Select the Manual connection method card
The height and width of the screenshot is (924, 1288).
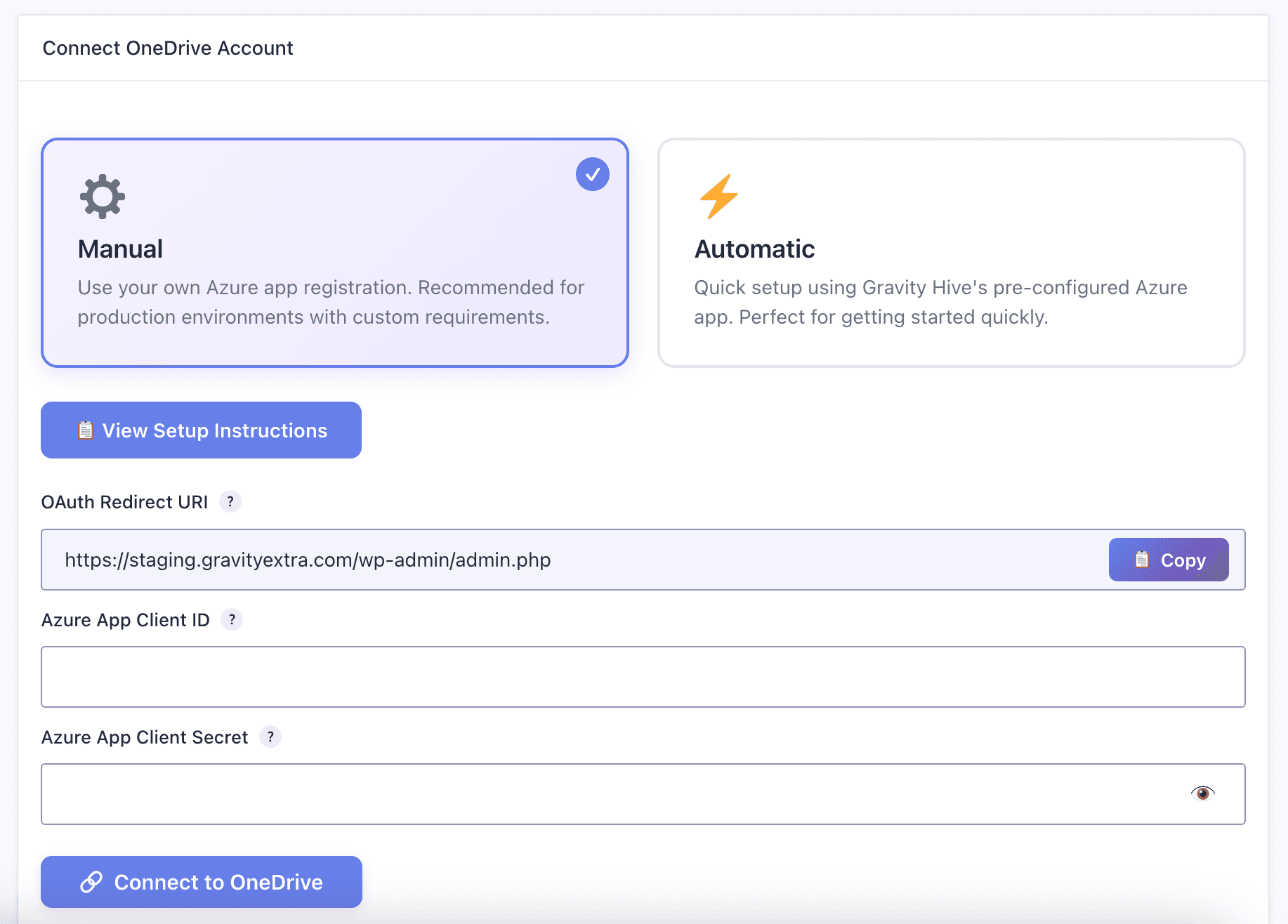coord(334,253)
